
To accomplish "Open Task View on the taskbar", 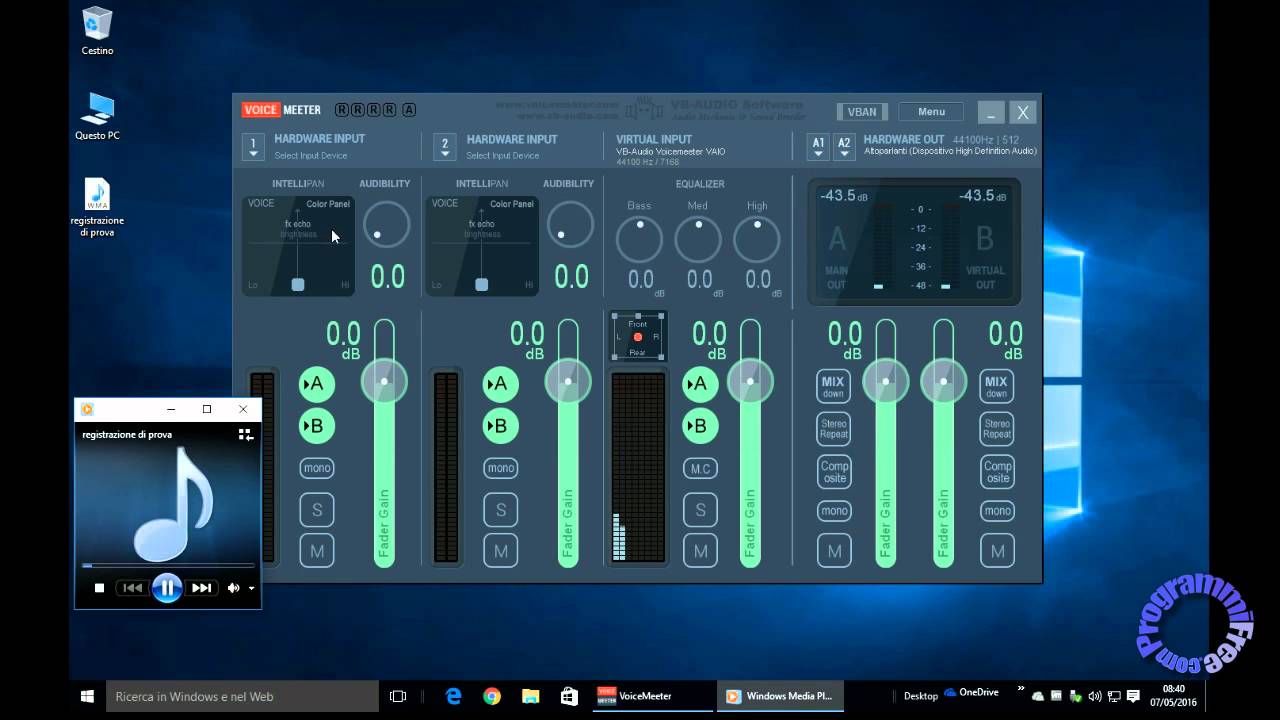I will (x=397, y=696).
